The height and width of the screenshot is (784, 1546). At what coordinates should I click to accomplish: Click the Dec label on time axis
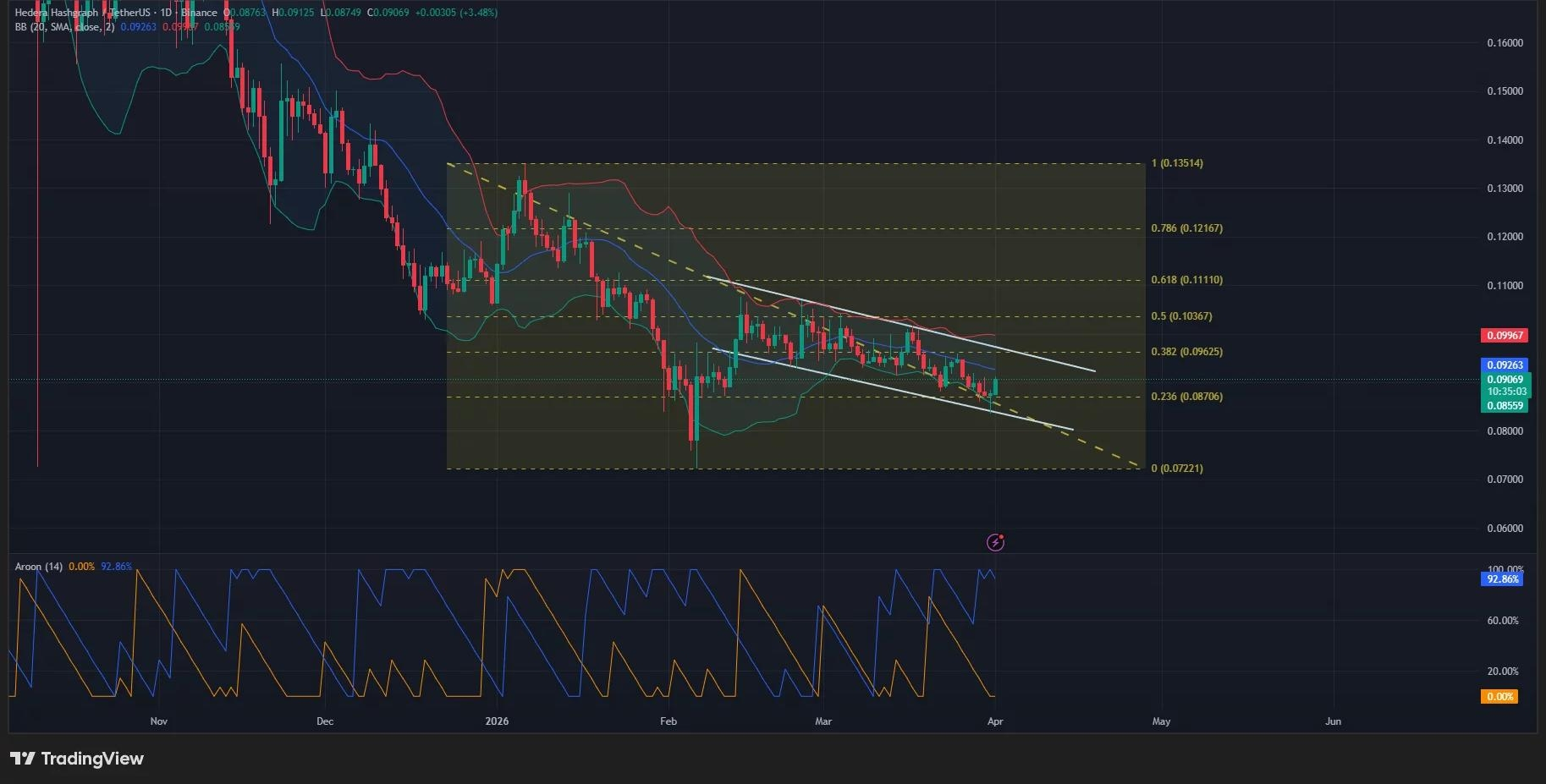pos(325,721)
